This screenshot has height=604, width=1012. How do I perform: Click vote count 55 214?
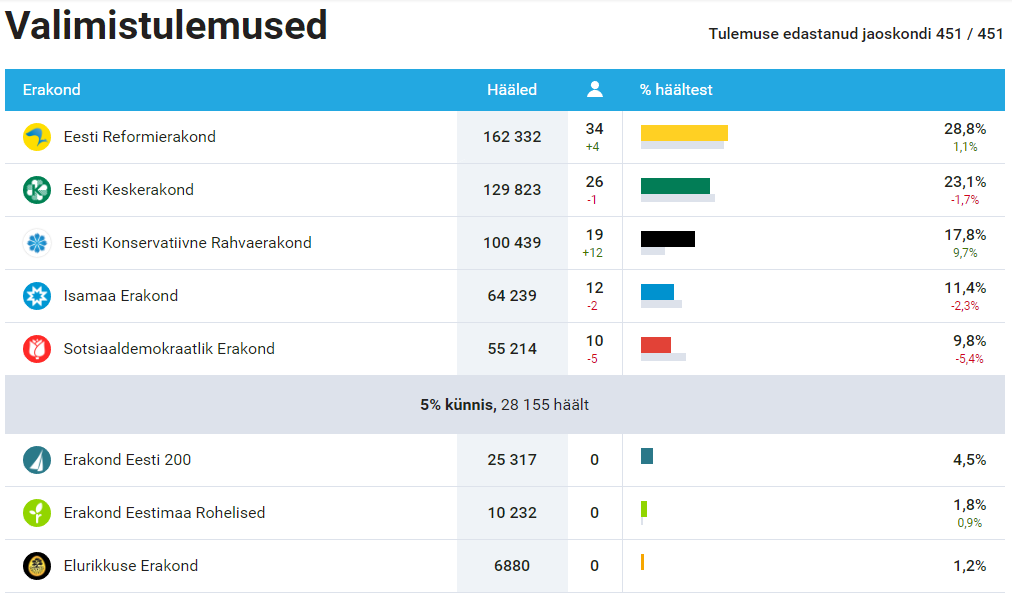[512, 348]
